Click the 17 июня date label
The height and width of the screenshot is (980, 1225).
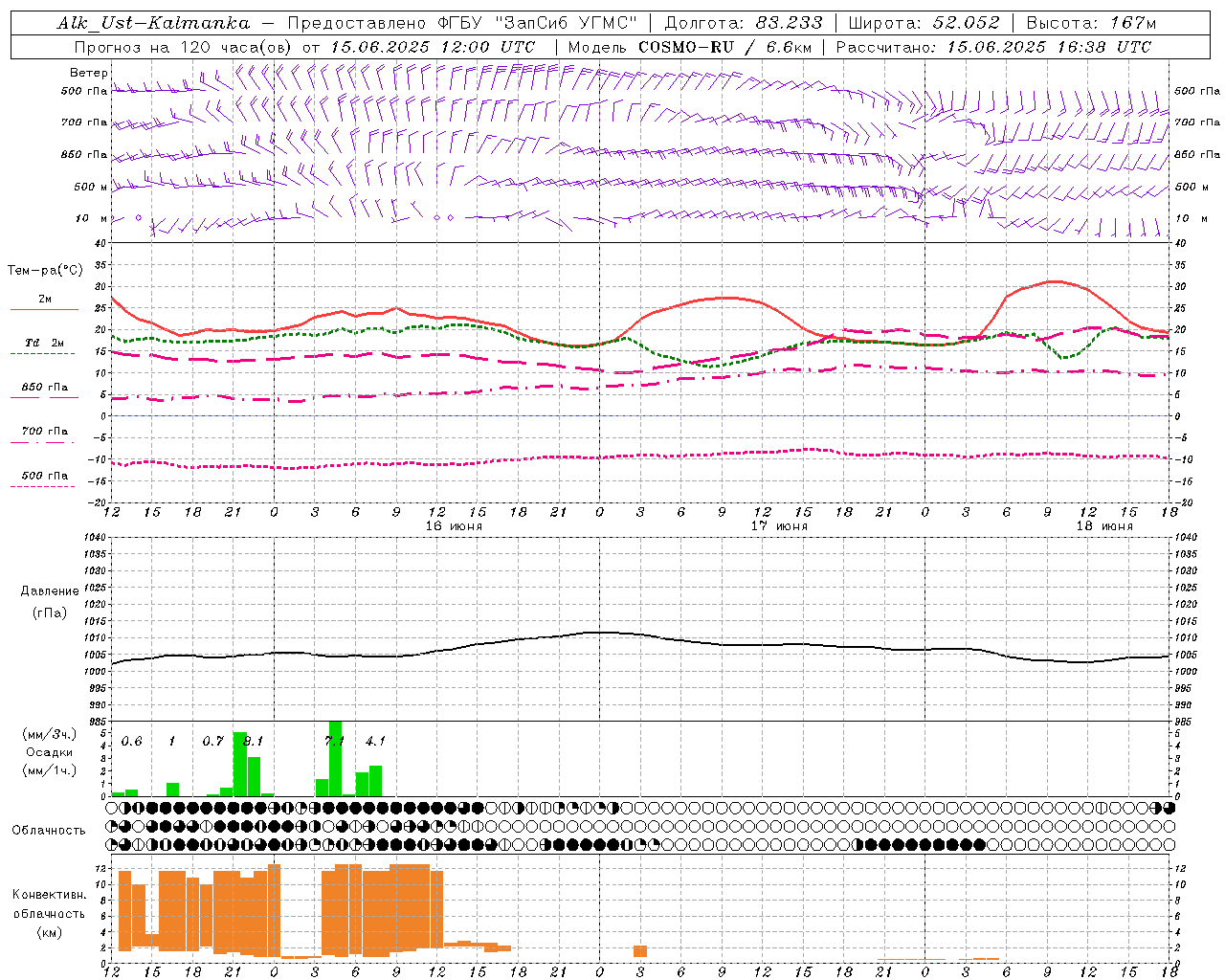(779, 526)
